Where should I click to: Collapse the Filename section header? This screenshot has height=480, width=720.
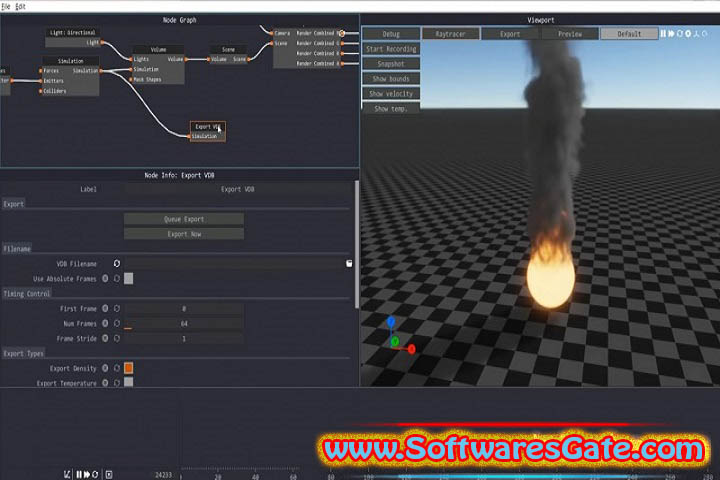17,249
